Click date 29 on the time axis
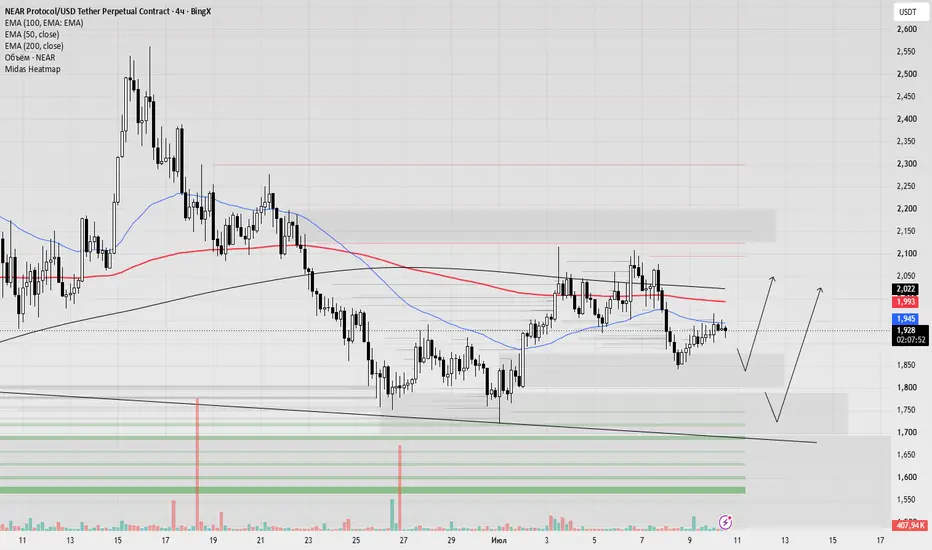The width and height of the screenshot is (932, 550). coord(451,540)
